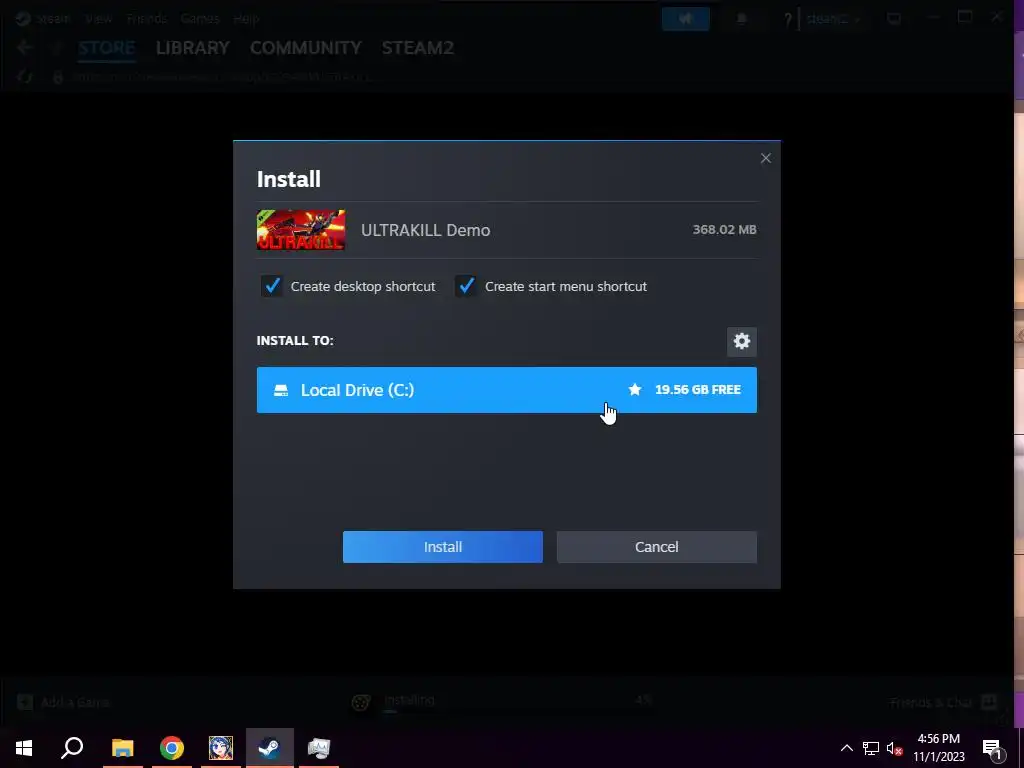Open the STEAM2 profile tab

click(418, 48)
